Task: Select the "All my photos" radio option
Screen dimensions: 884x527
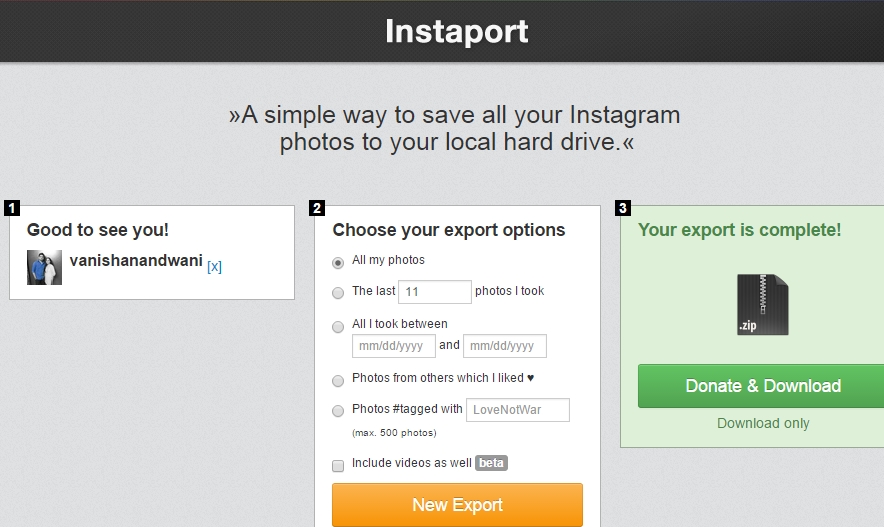Action: click(x=338, y=262)
